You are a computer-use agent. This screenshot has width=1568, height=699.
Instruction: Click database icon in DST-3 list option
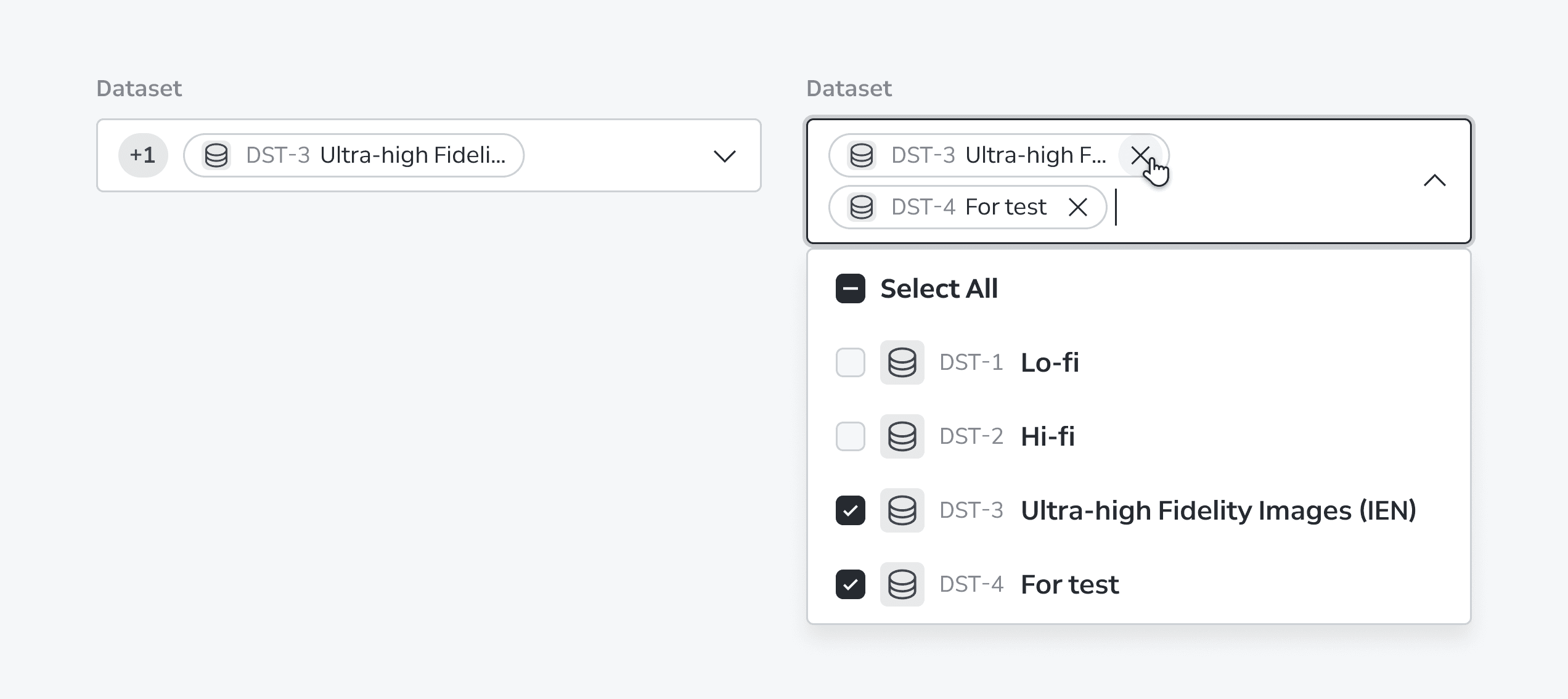coord(902,510)
